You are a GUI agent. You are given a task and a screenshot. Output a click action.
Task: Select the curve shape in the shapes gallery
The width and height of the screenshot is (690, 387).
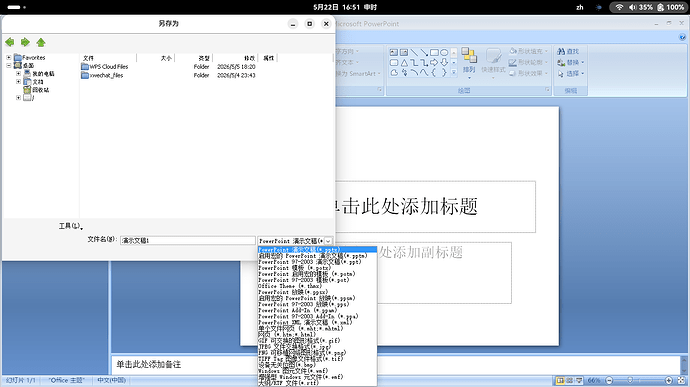[424, 73]
